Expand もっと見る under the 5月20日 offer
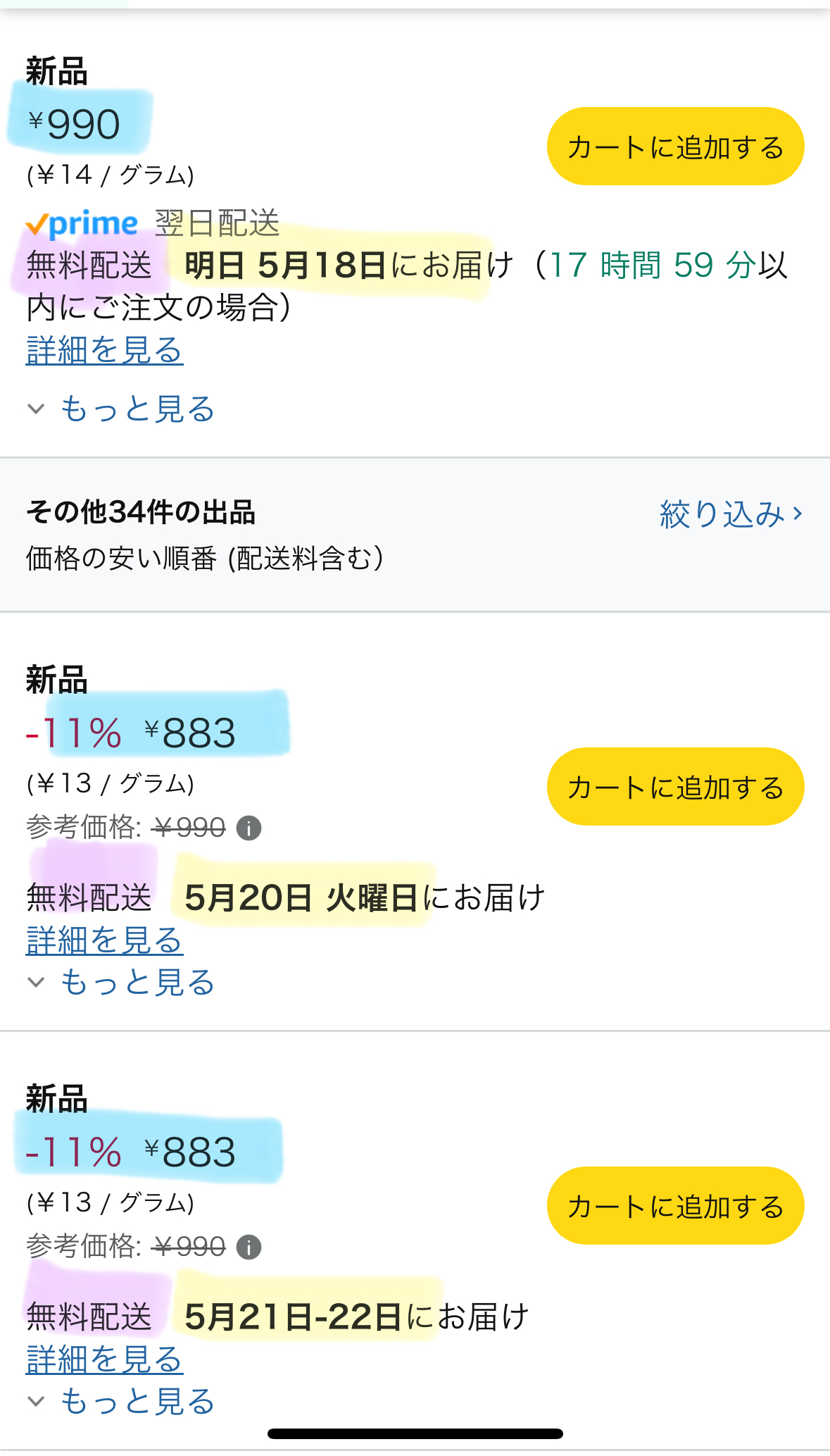 (121, 982)
